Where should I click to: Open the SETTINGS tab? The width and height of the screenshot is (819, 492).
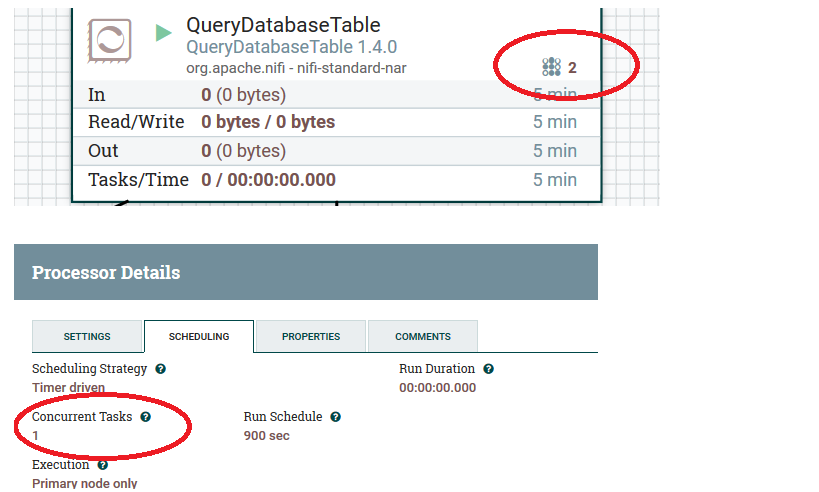pos(87,336)
